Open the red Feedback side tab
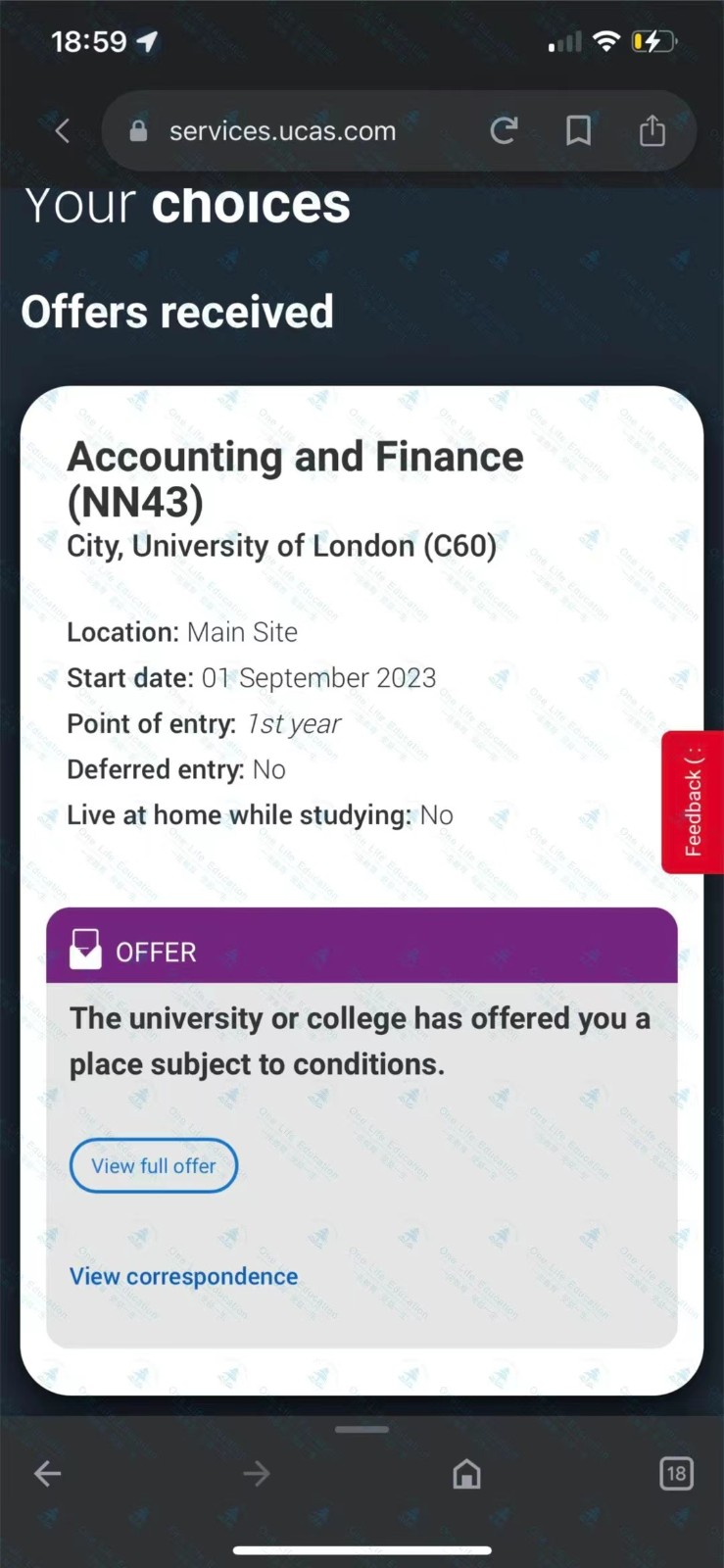This screenshot has width=724, height=1568. [x=693, y=802]
